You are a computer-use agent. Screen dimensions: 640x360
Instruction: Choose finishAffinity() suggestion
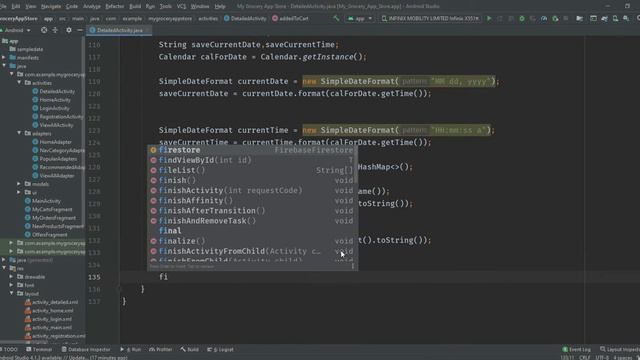[x=252, y=200]
